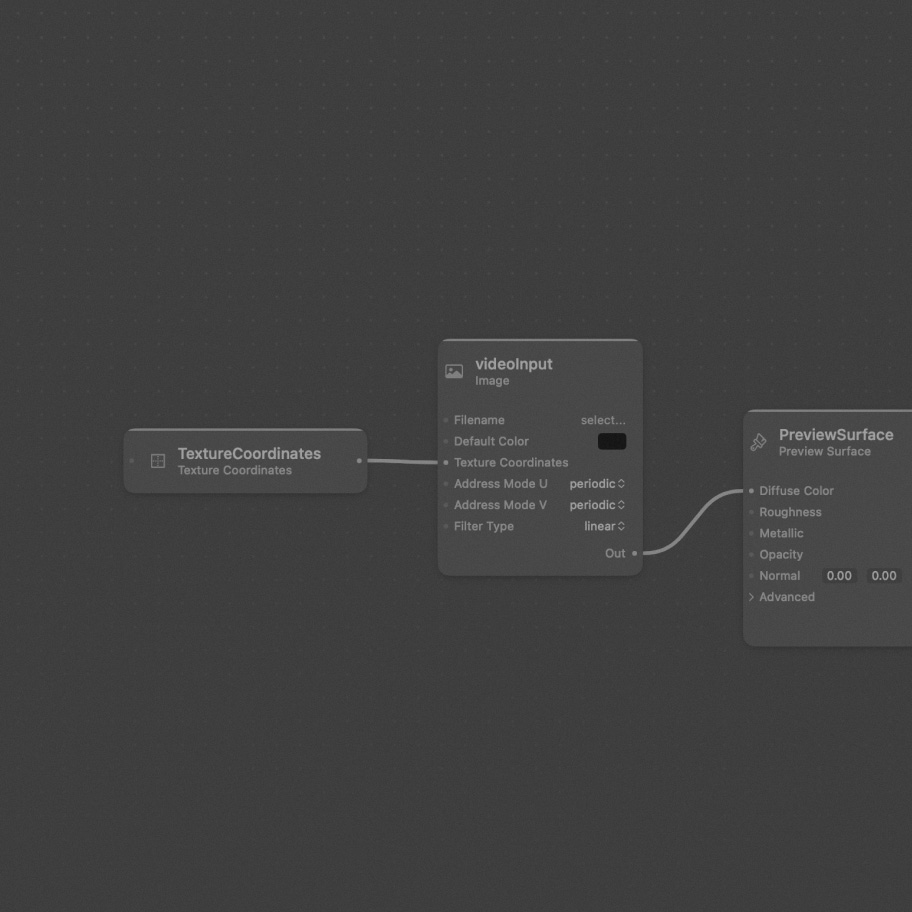The image size is (912, 912).
Task: Click the TextureCoordinates node grid icon
Action: coord(158,461)
